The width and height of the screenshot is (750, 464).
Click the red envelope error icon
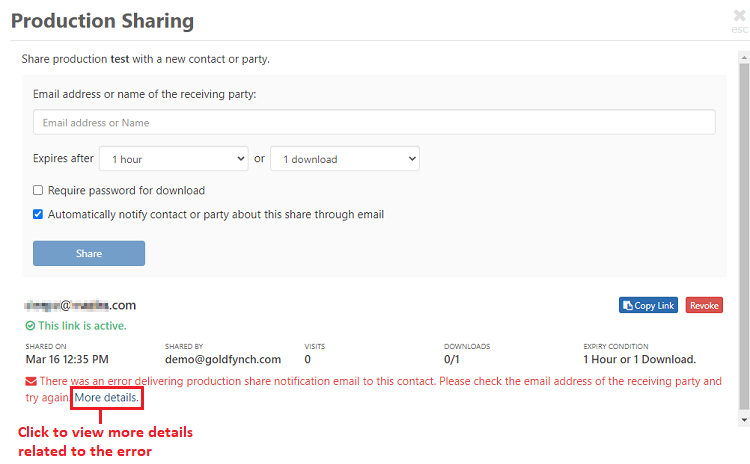[31, 381]
